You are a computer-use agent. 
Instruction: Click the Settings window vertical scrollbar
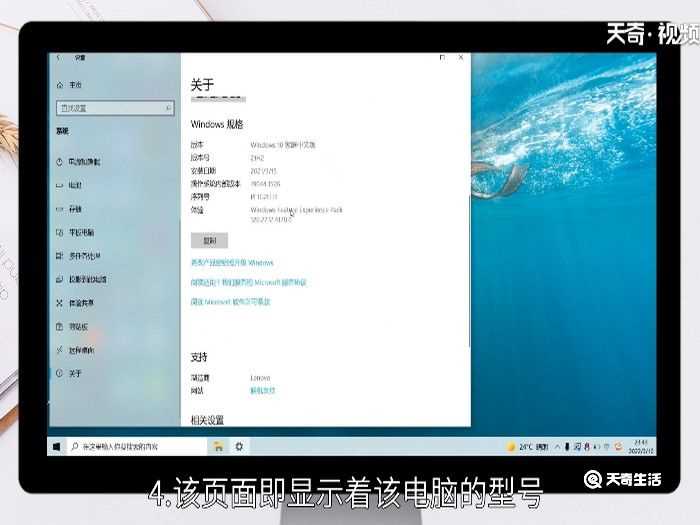click(469, 272)
